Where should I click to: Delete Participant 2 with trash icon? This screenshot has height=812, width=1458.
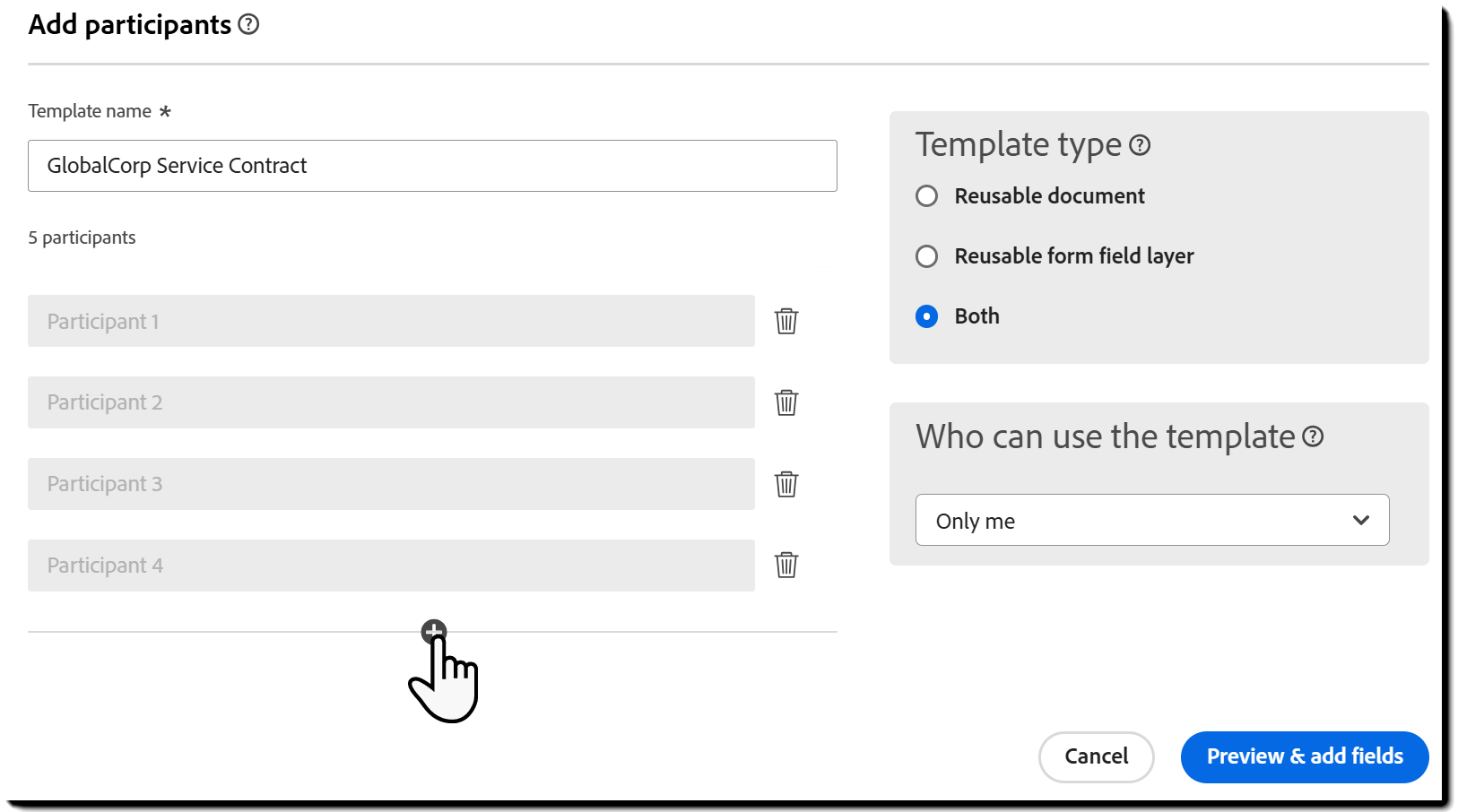point(786,402)
